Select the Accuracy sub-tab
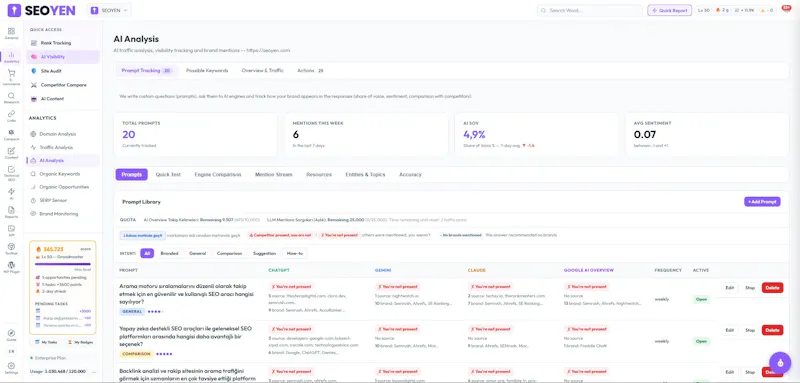Viewport: 800px width, 383px height. 410,174
